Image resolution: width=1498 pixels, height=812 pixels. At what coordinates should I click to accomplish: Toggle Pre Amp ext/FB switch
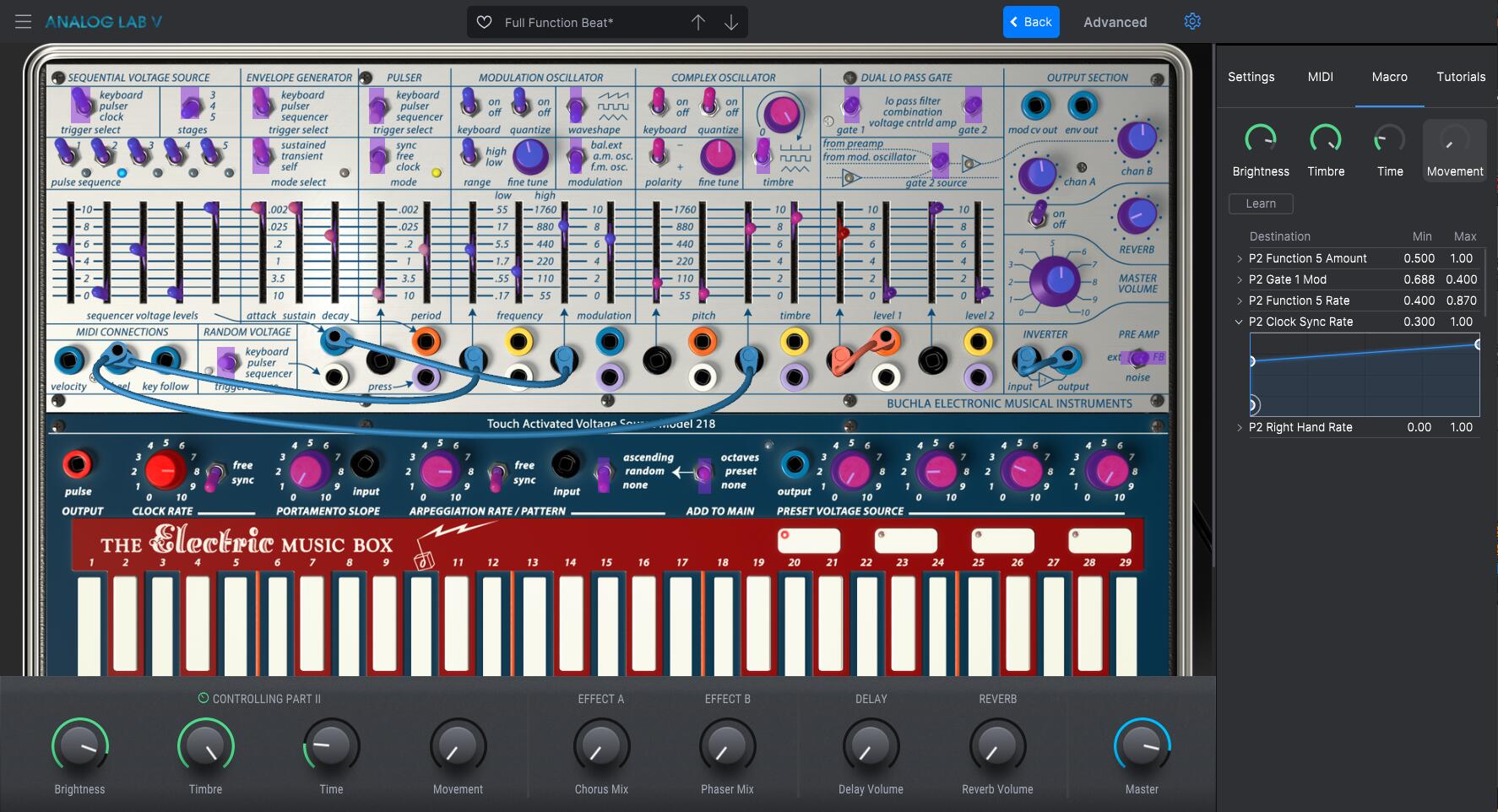point(1140,358)
